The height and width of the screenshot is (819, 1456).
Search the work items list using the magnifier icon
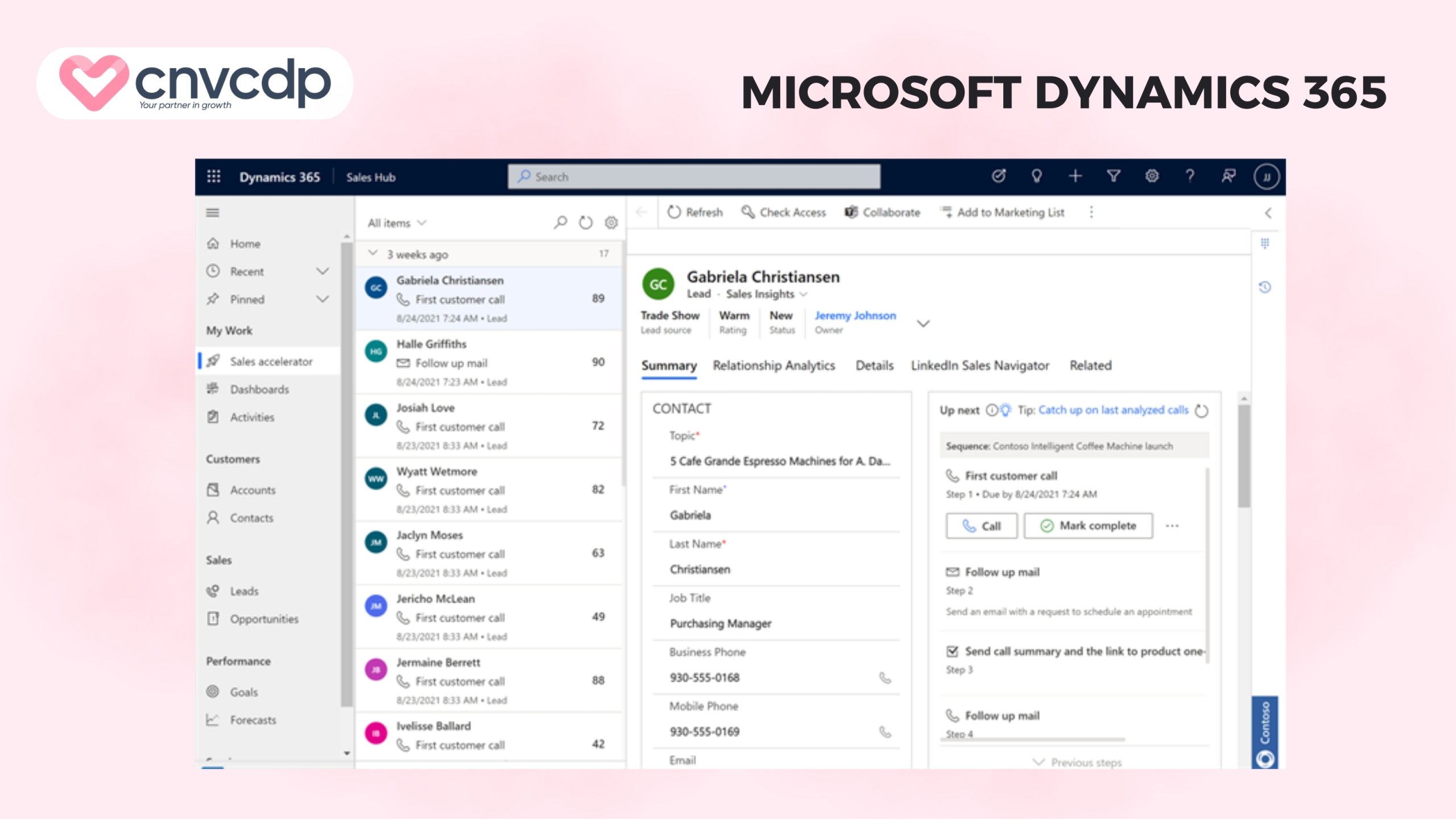coord(560,223)
